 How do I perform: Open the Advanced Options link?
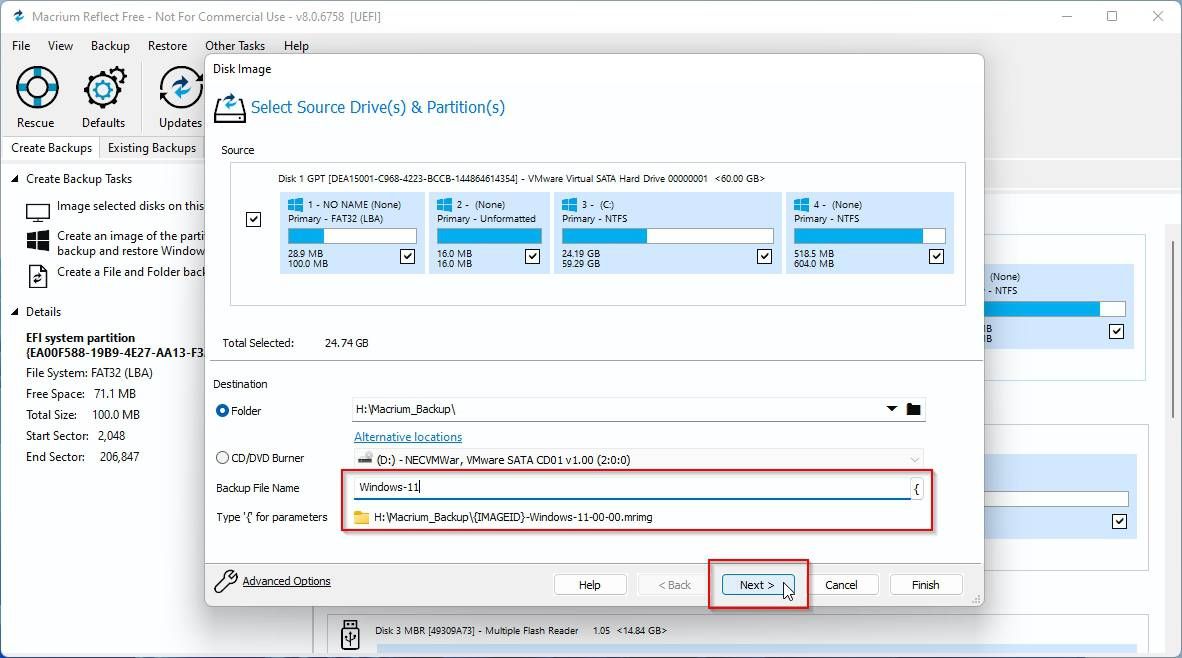click(x=286, y=581)
